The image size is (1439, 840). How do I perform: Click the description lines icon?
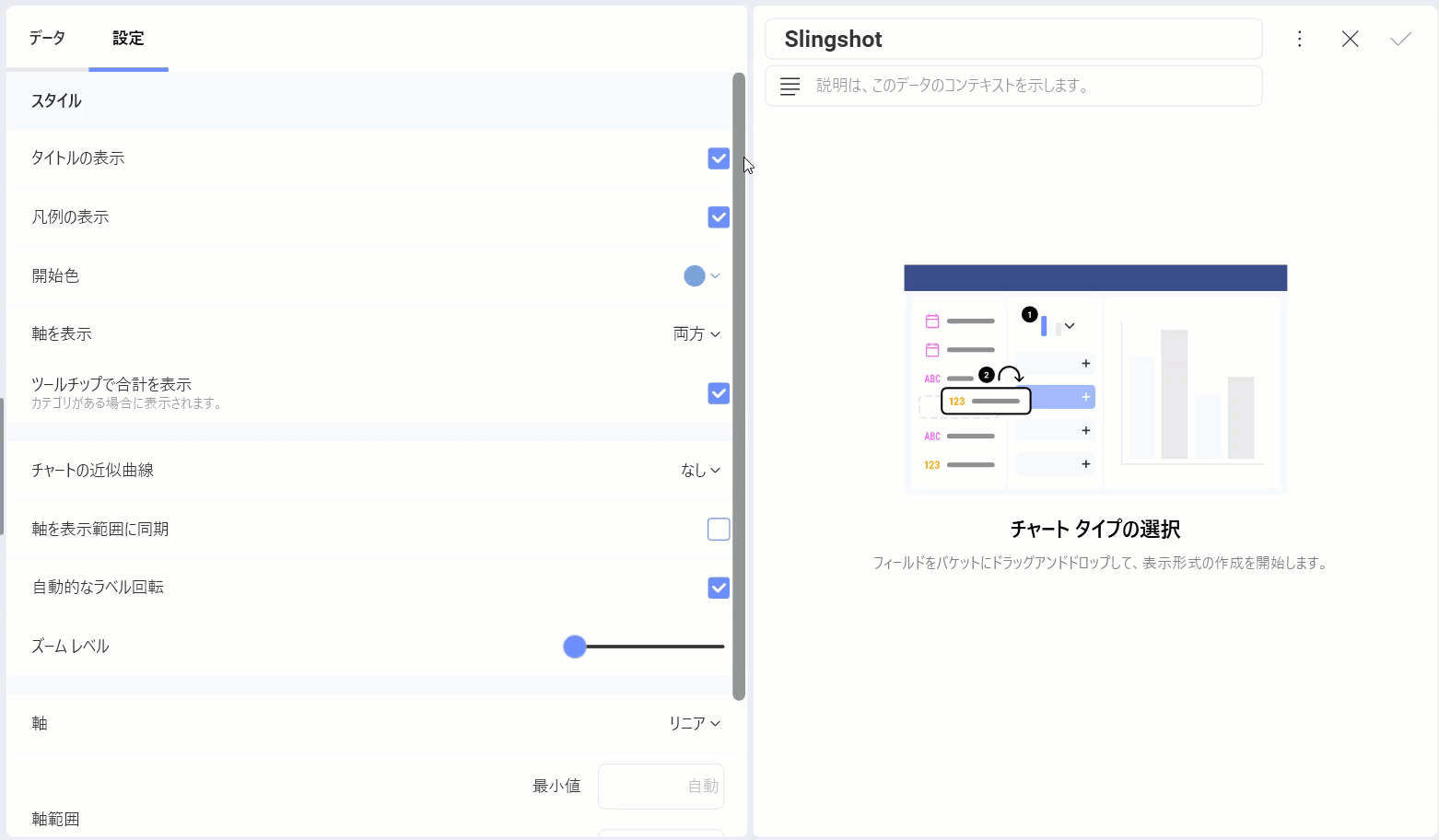point(790,86)
